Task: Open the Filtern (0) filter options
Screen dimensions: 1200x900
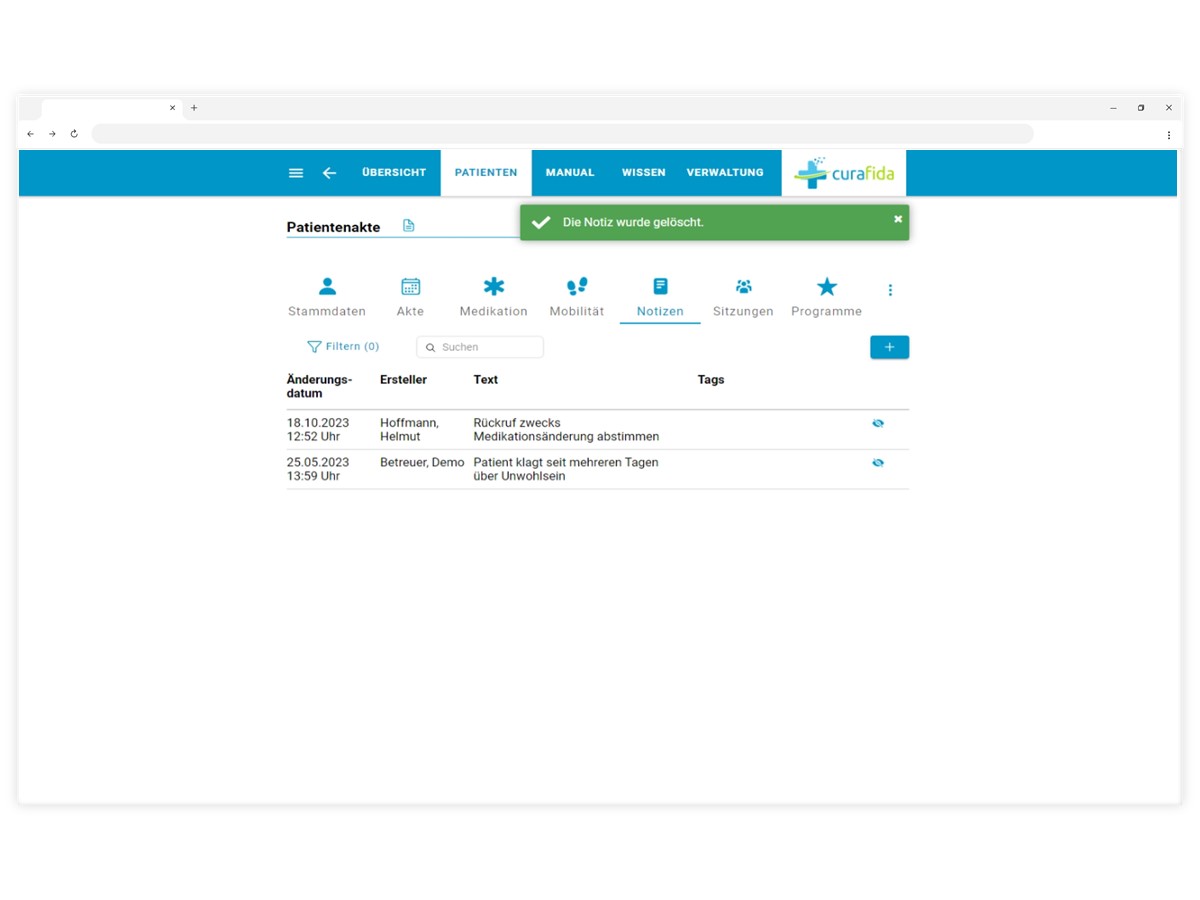Action: coord(343,347)
